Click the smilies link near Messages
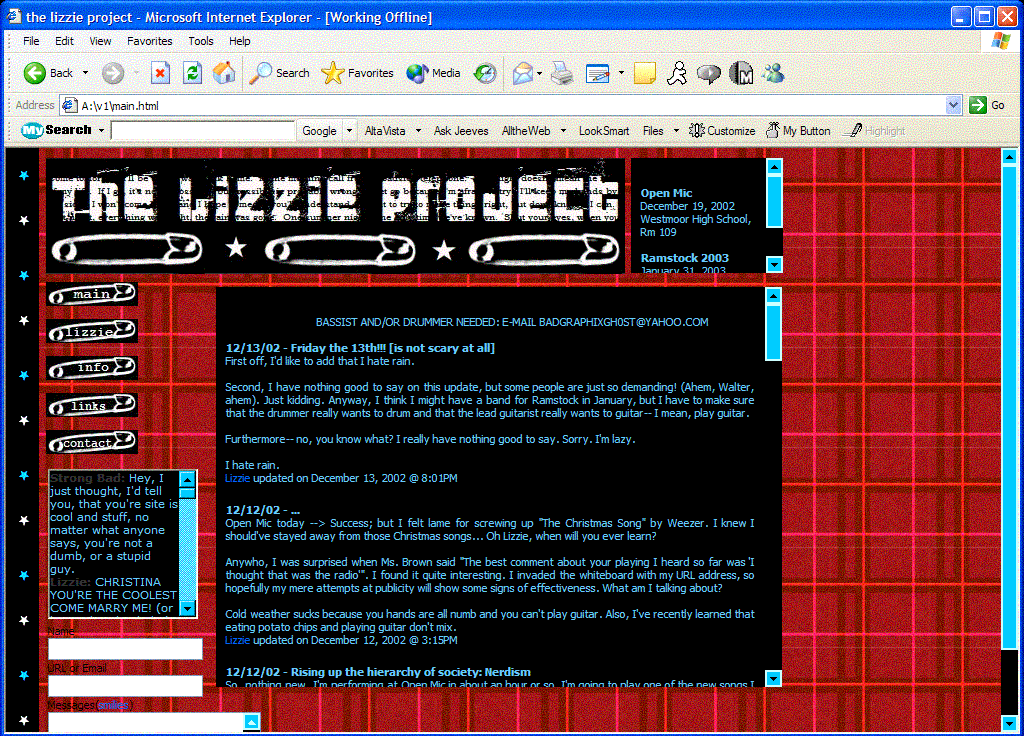The height and width of the screenshot is (736, 1024). (x=114, y=705)
